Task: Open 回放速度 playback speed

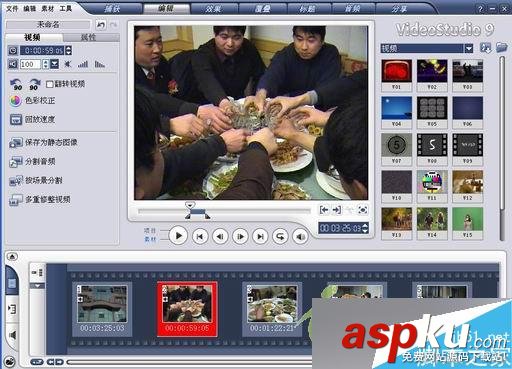Action: click(x=32, y=119)
